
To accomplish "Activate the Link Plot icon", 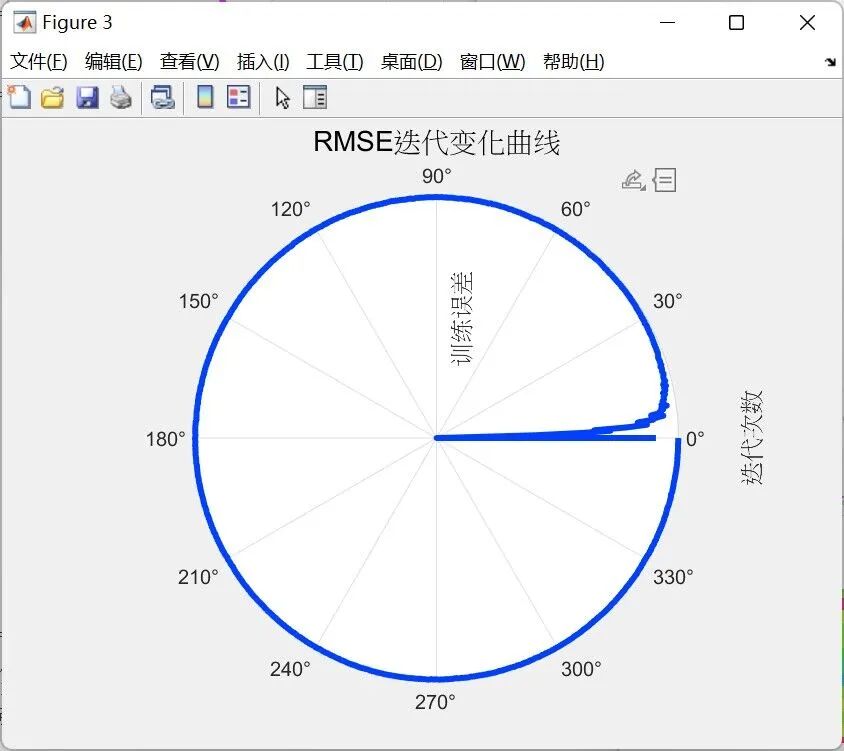I will (x=164, y=97).
